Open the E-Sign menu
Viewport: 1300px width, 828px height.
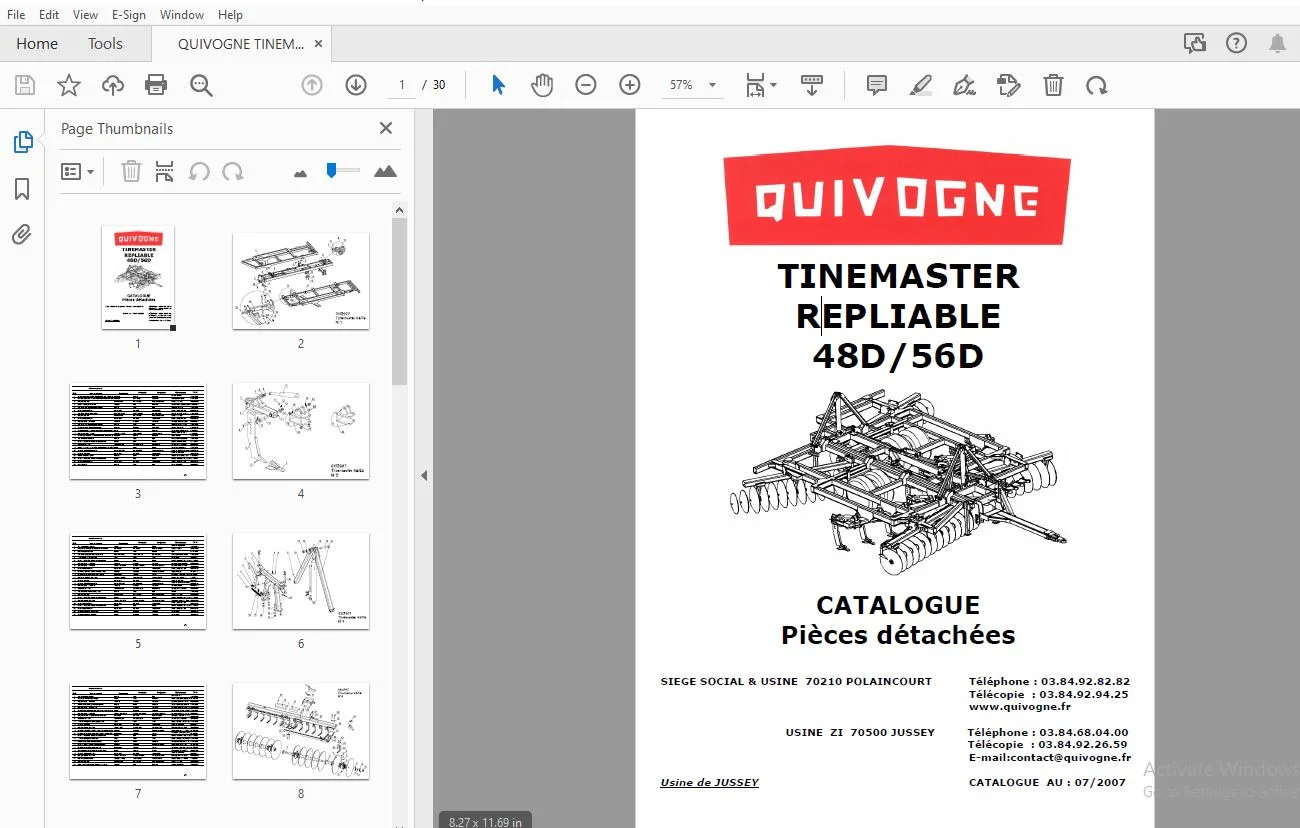(129, 15)
